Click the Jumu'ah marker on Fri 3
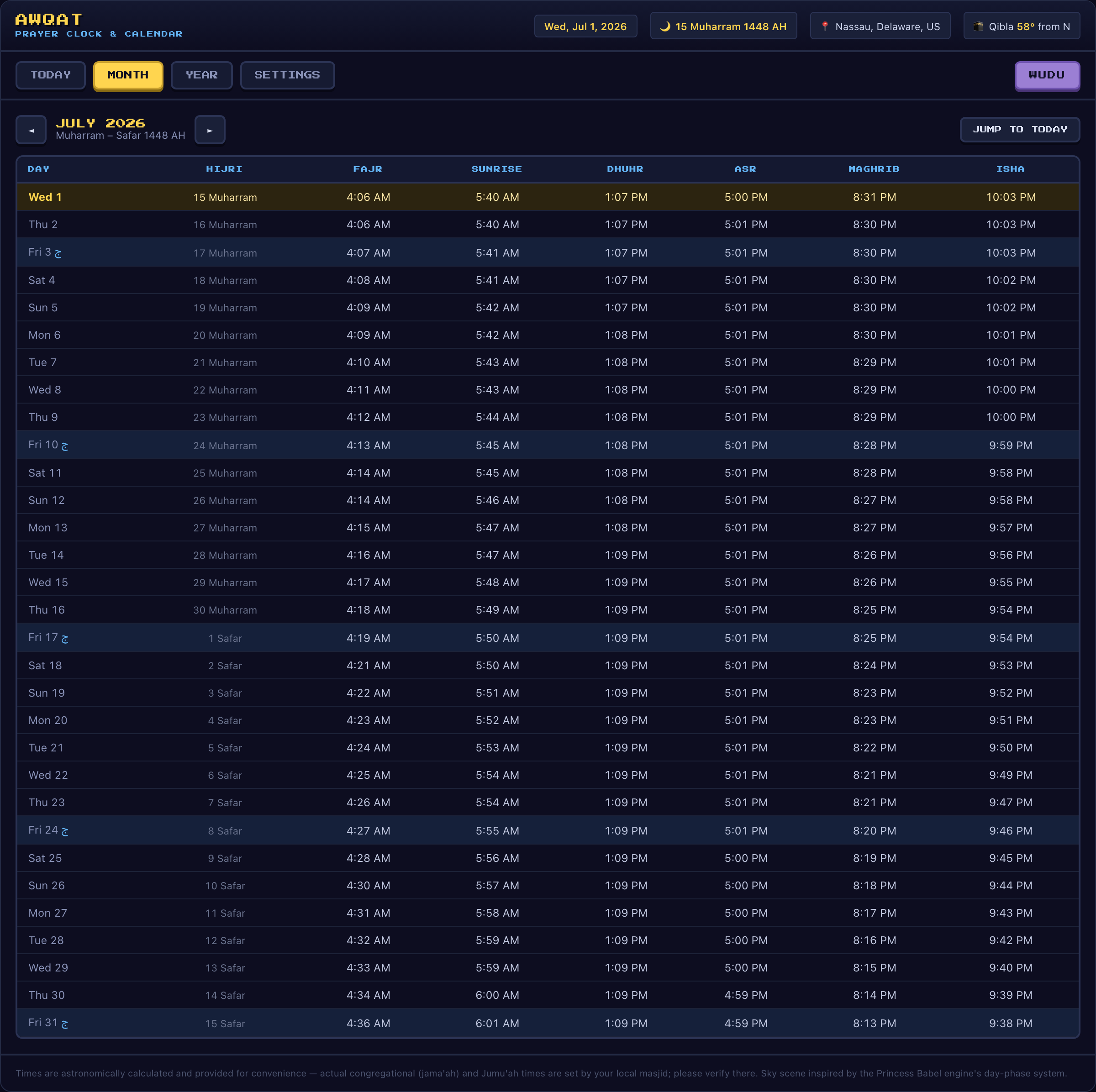 pos(58,253)
